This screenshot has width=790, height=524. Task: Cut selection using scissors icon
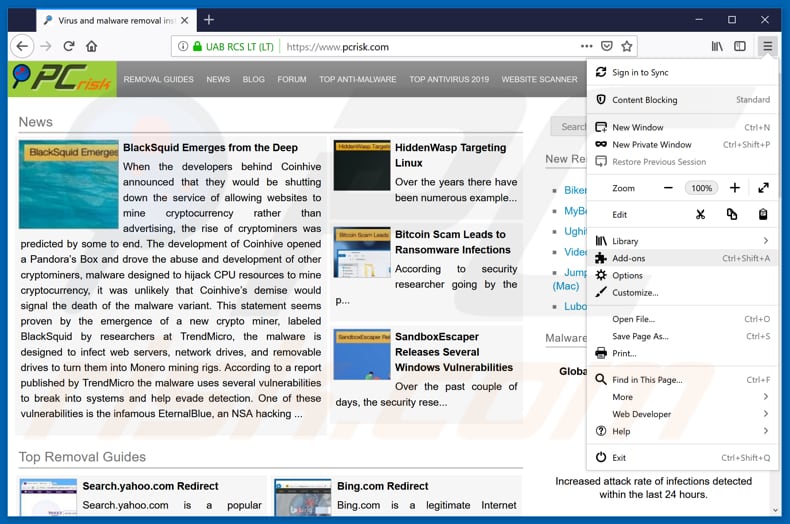point(700,215)
